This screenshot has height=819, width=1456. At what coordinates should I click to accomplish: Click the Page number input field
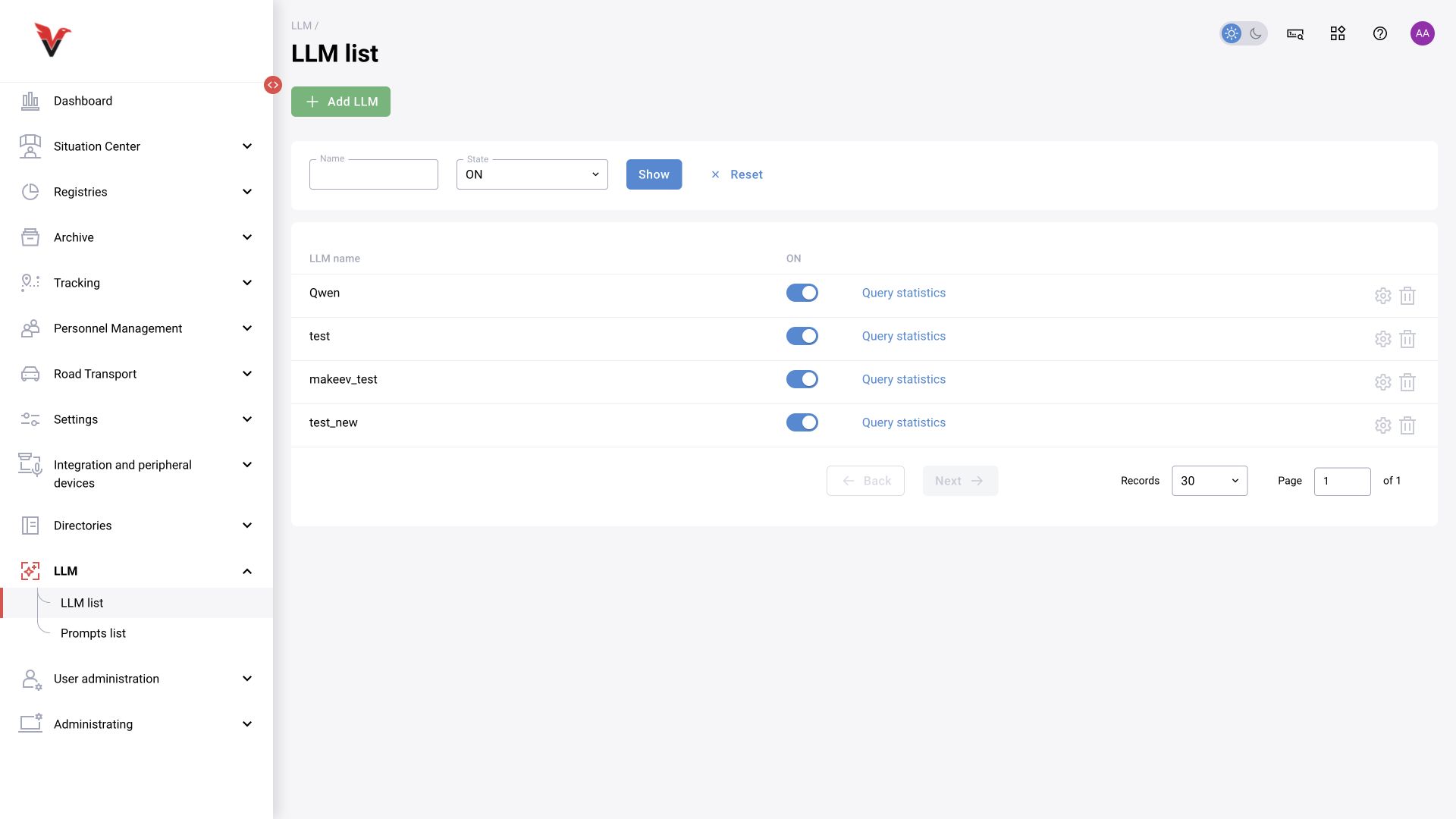tap(1342, 482)
